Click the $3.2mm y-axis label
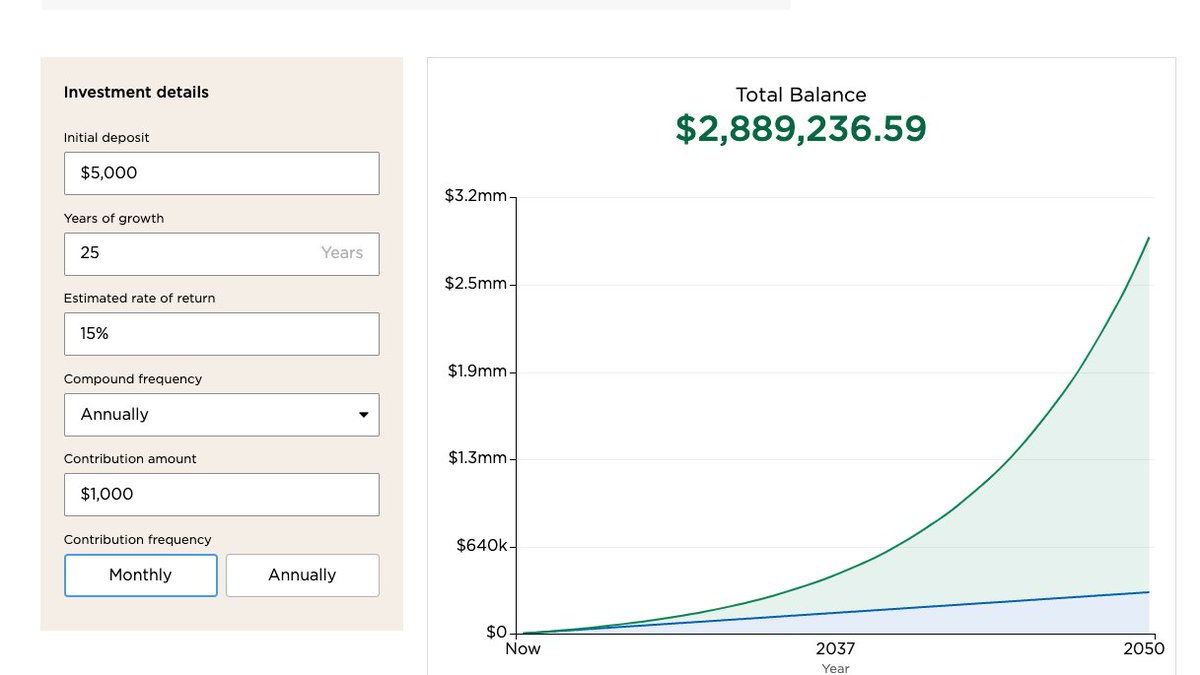The width and height of the screenshot is (1200, 675). 476,196
